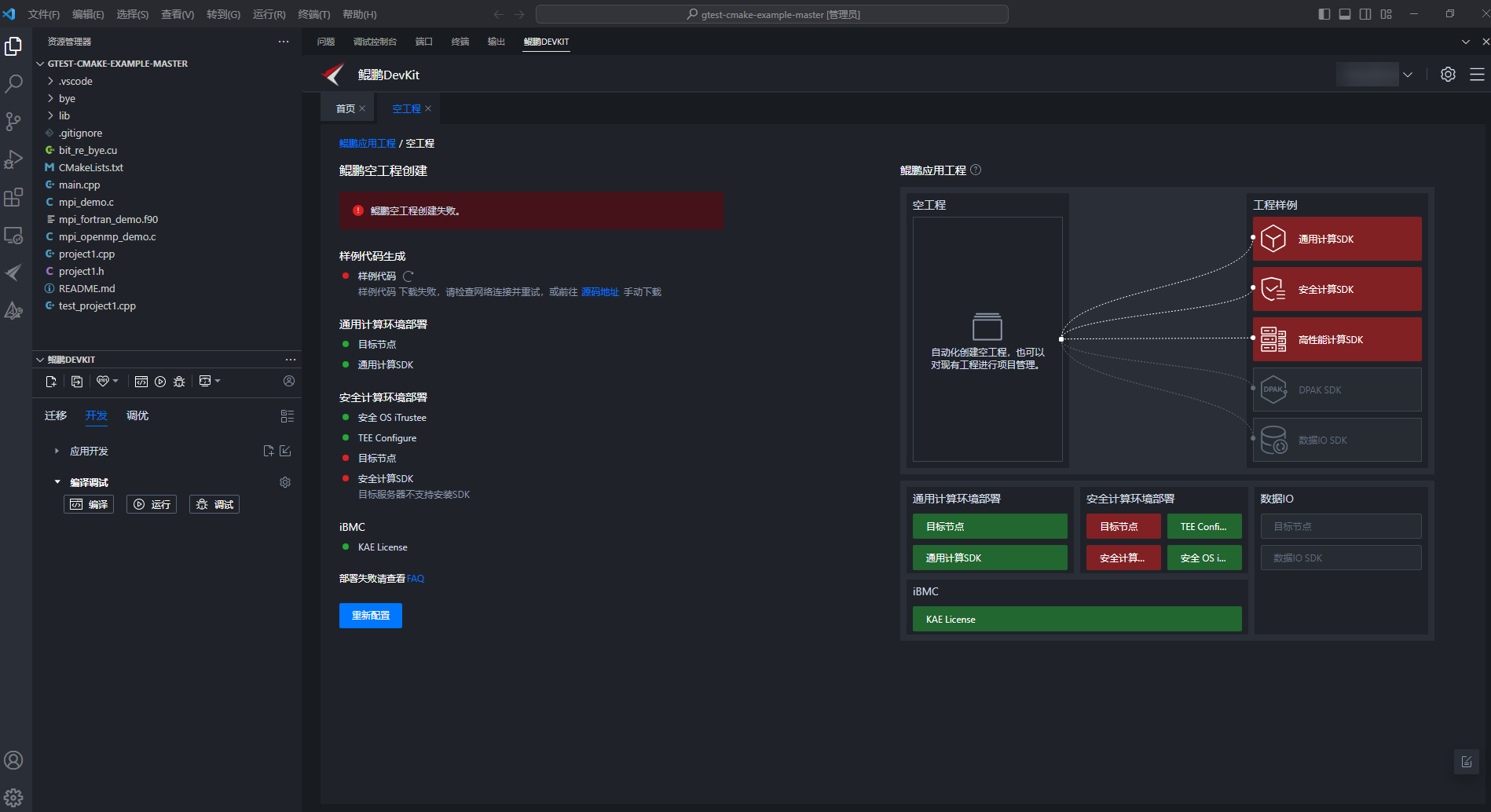Collapse the panel with the chevron button
This screenshot has width=1491, height=812.
pos(1466,42)
